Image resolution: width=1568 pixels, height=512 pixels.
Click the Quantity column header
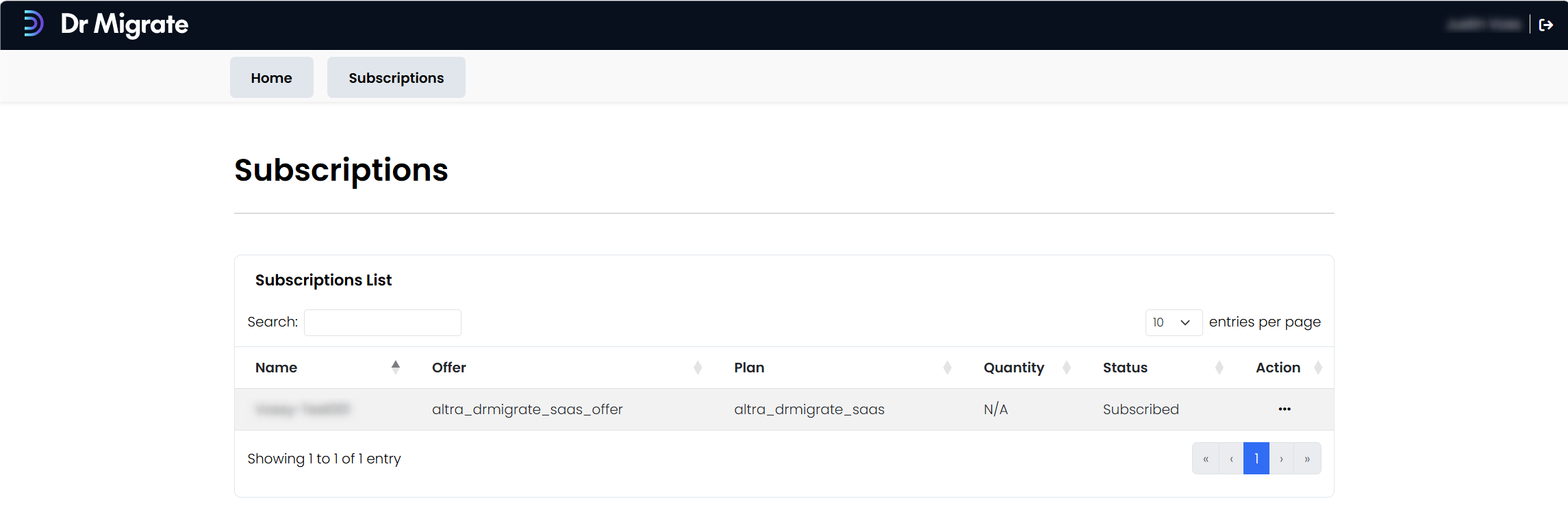(x=1013, y=368)
